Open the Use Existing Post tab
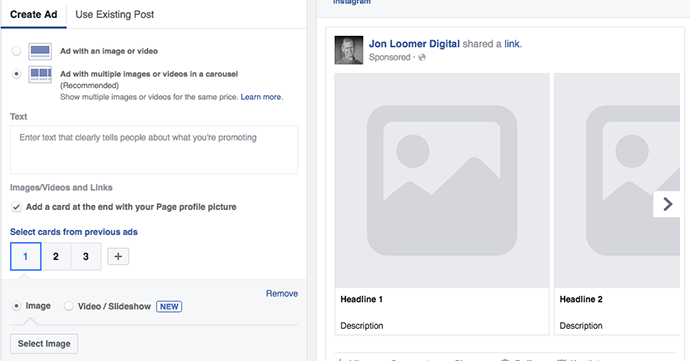 coord(114,15)
